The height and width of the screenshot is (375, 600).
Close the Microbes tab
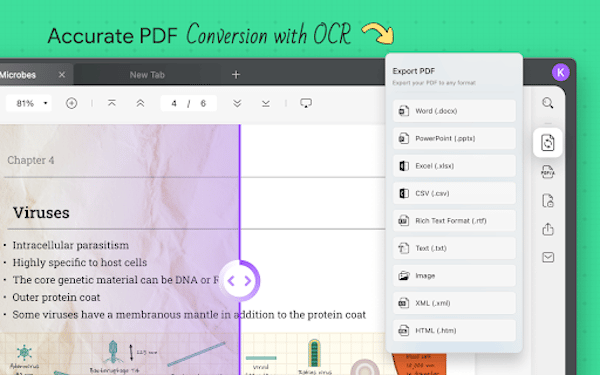pos(62,75)
